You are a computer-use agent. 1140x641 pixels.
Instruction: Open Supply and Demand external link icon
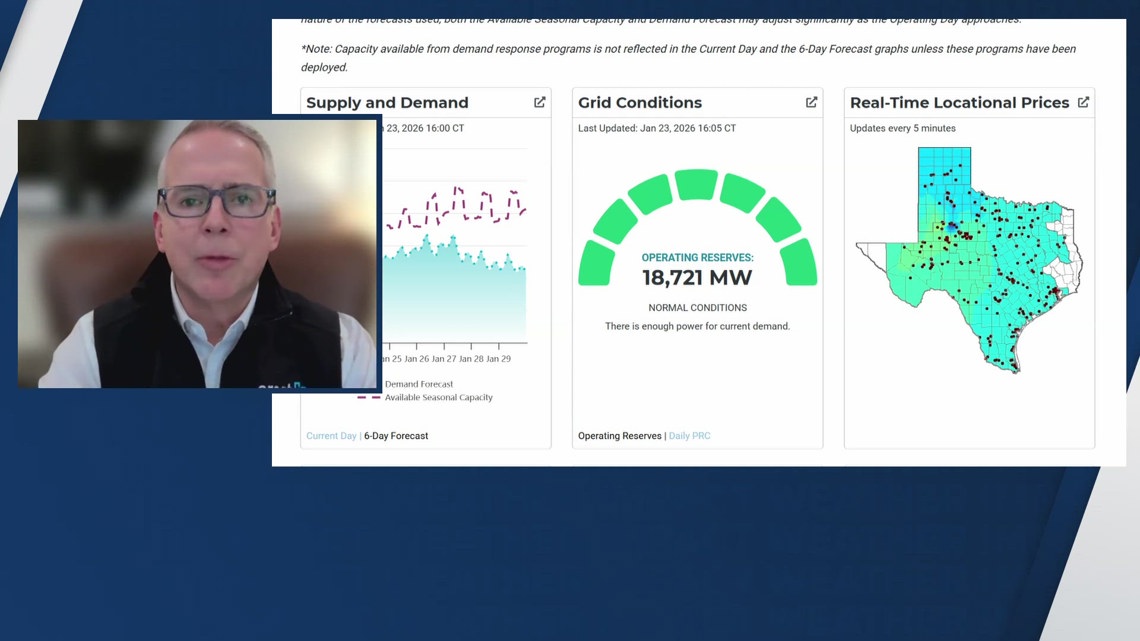point(539,101)
